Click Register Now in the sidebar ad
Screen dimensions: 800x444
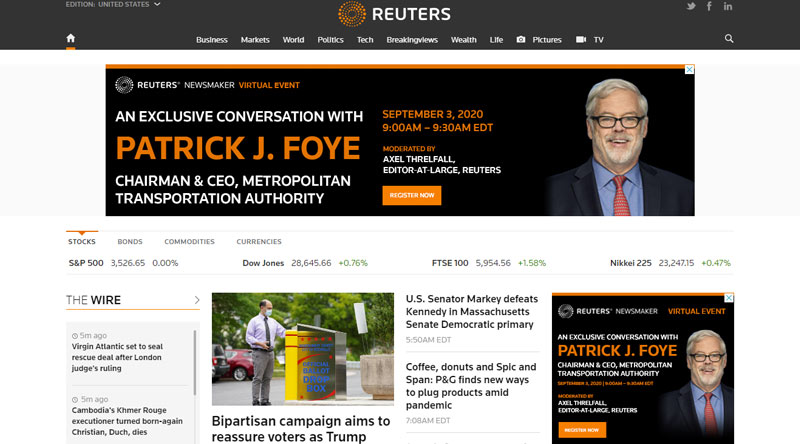[582, 430]
